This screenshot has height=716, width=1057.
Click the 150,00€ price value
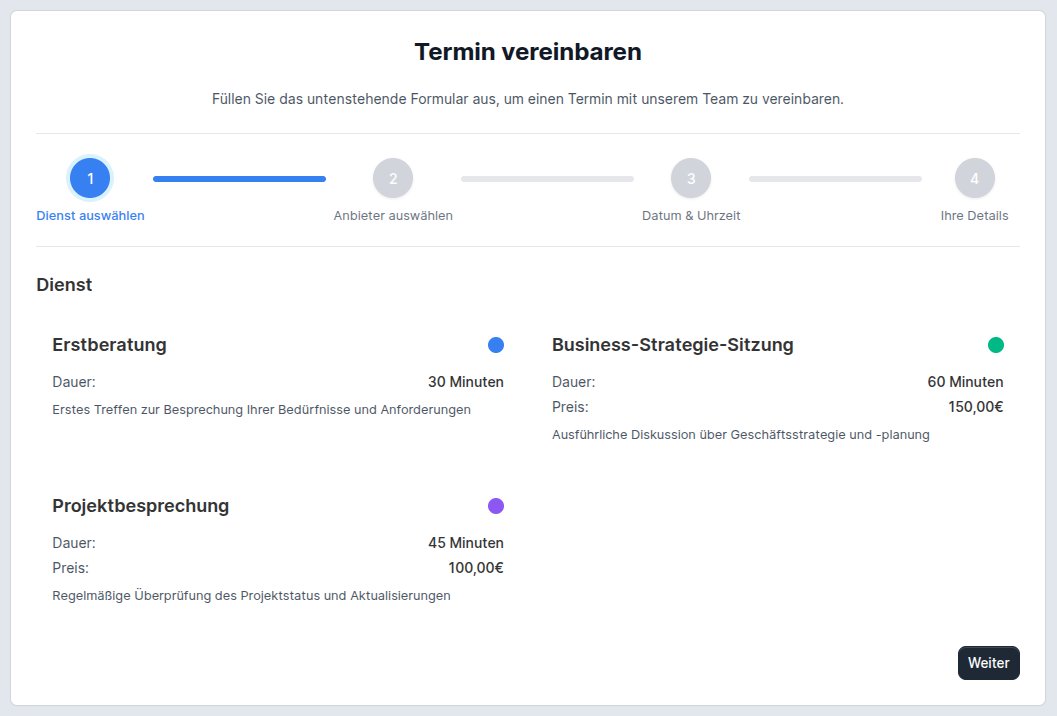pos(975,407)
